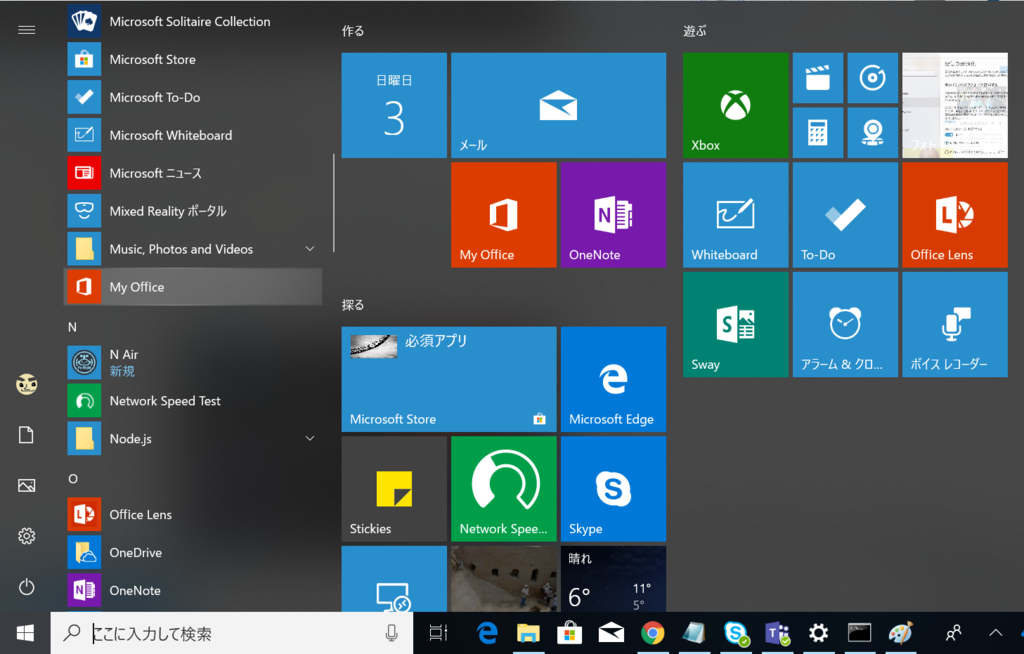This screenshot has height=654, width=1024.
Task: Open the My Office tile
Action: point(504,215)
